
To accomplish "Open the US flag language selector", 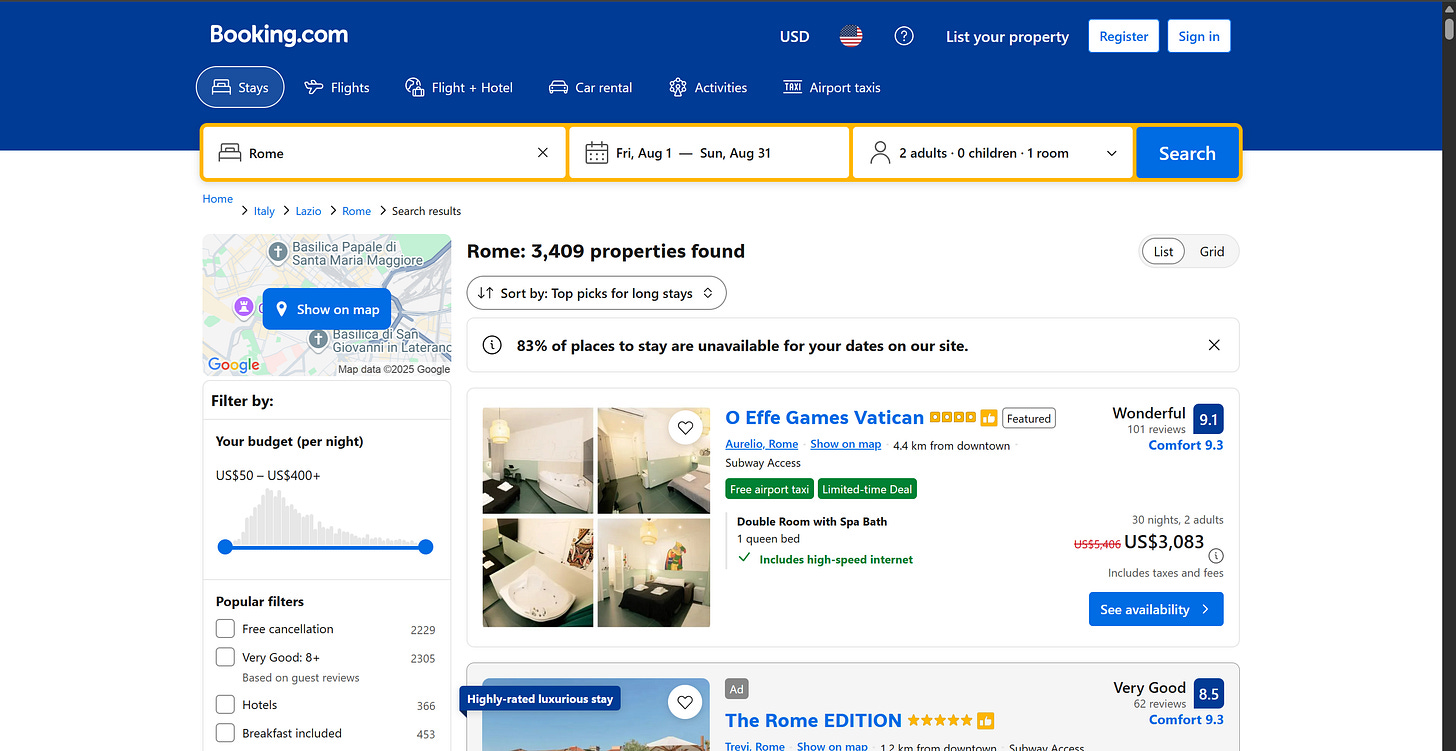I will pos(851,37).
